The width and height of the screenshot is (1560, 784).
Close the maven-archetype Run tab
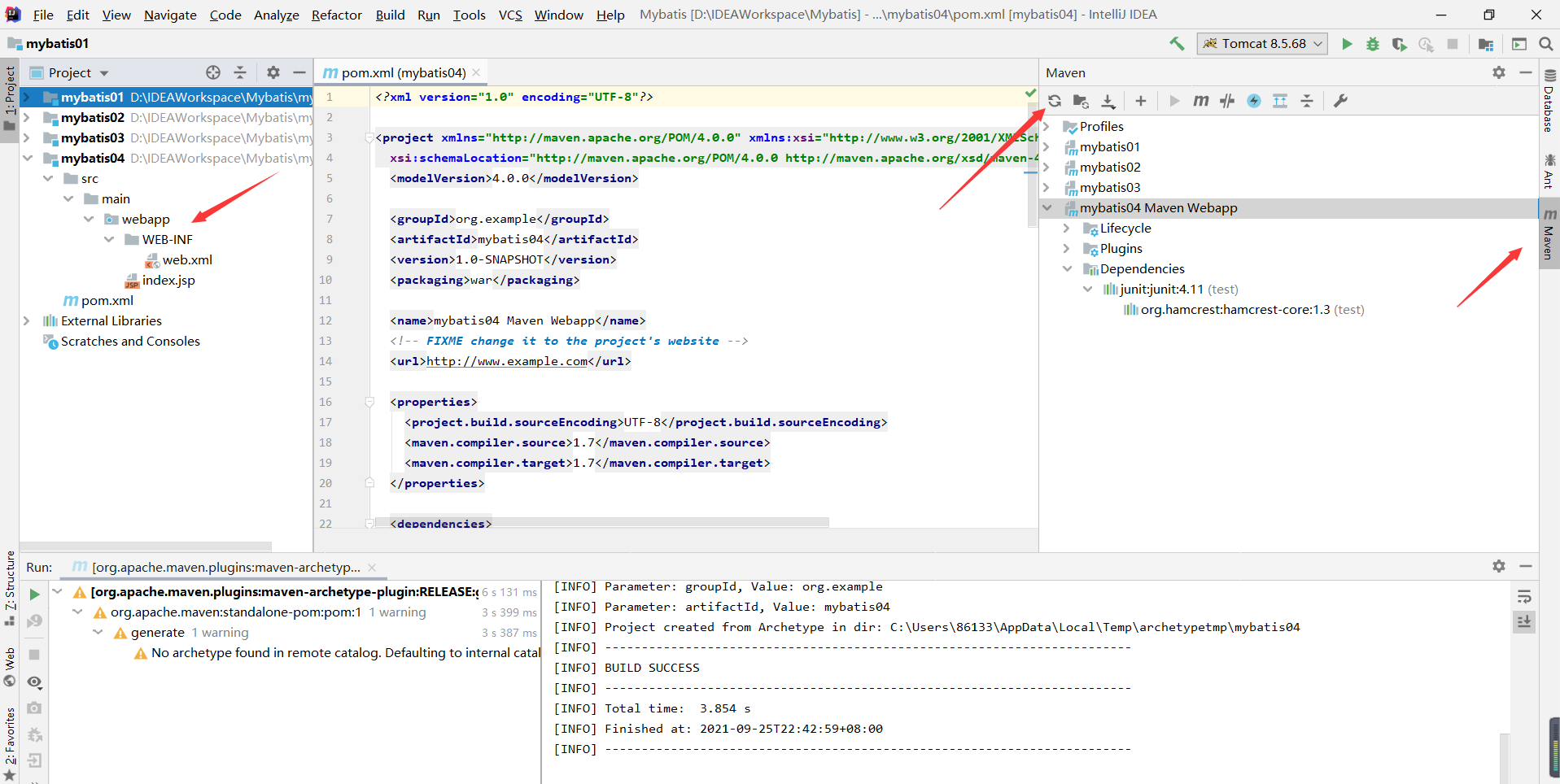pos(372,568)
